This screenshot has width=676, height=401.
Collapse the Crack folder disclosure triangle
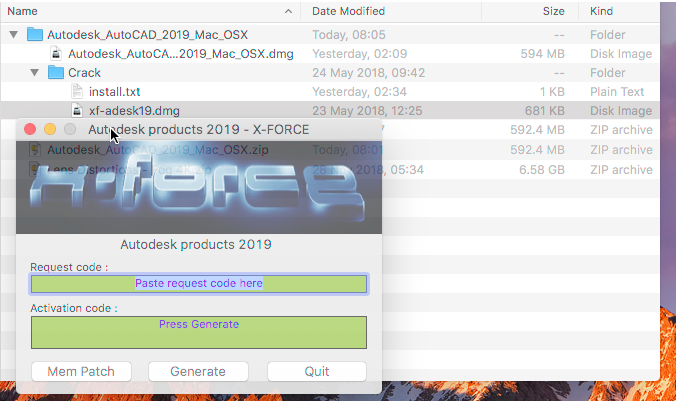pos(34,72)
